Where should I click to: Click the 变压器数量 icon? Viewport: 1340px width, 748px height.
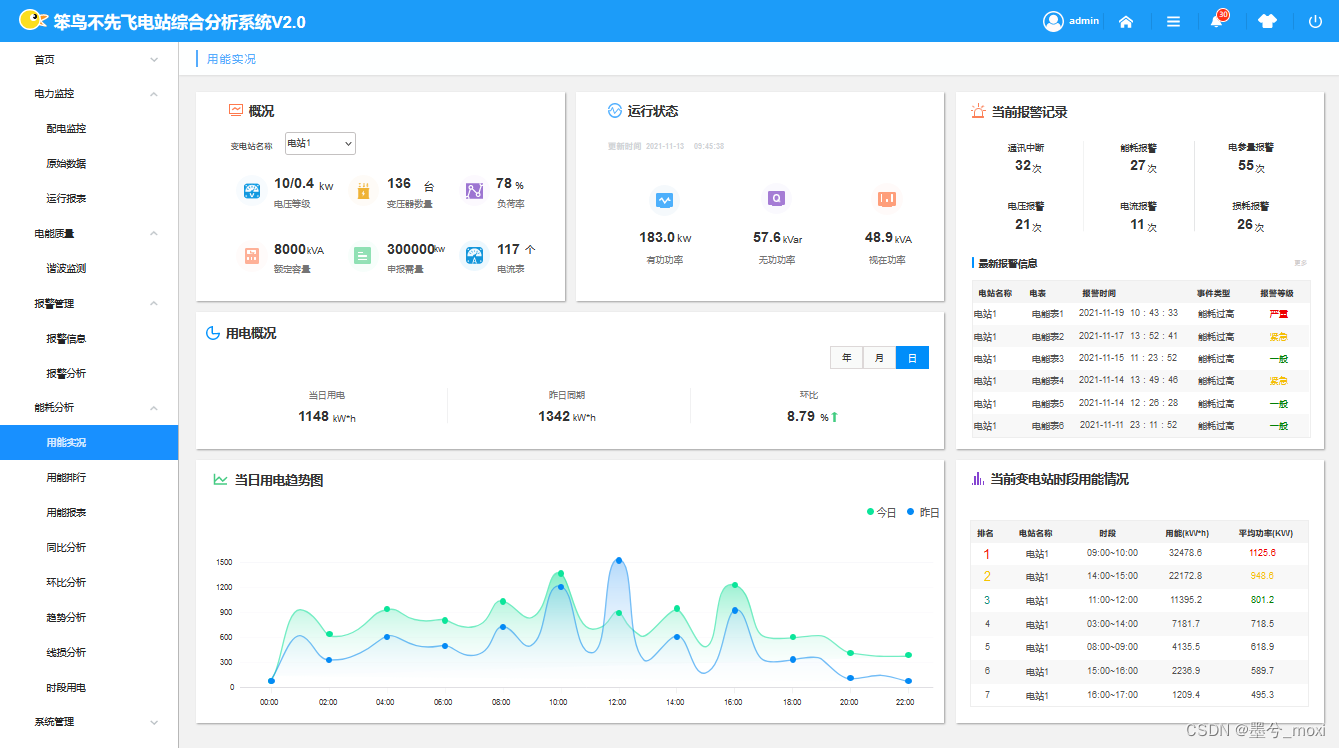click(x=363, y=191)
